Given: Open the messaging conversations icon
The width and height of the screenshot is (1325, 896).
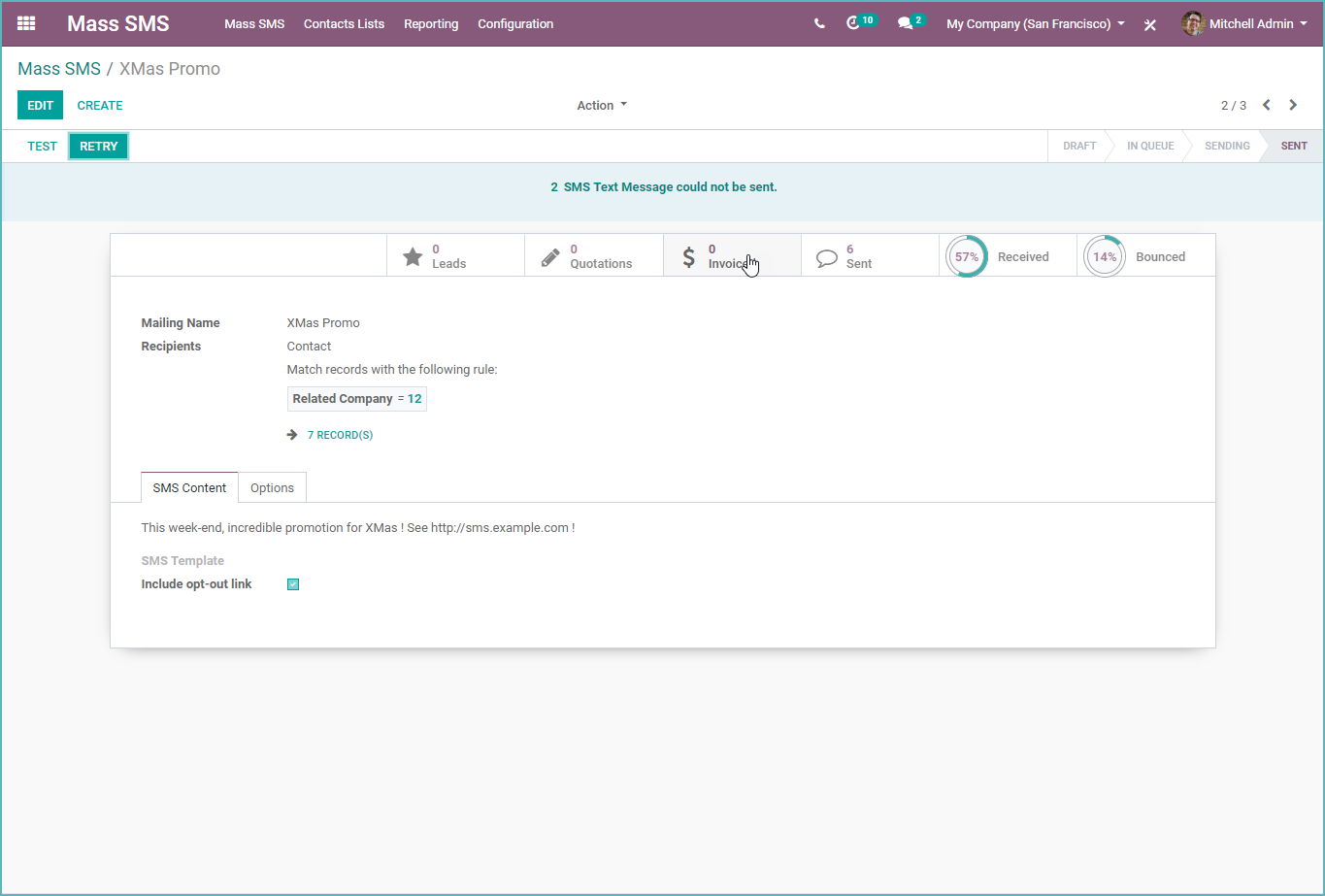Looking at the screenshot, I should pyautogui.click(x=905, y=22).
